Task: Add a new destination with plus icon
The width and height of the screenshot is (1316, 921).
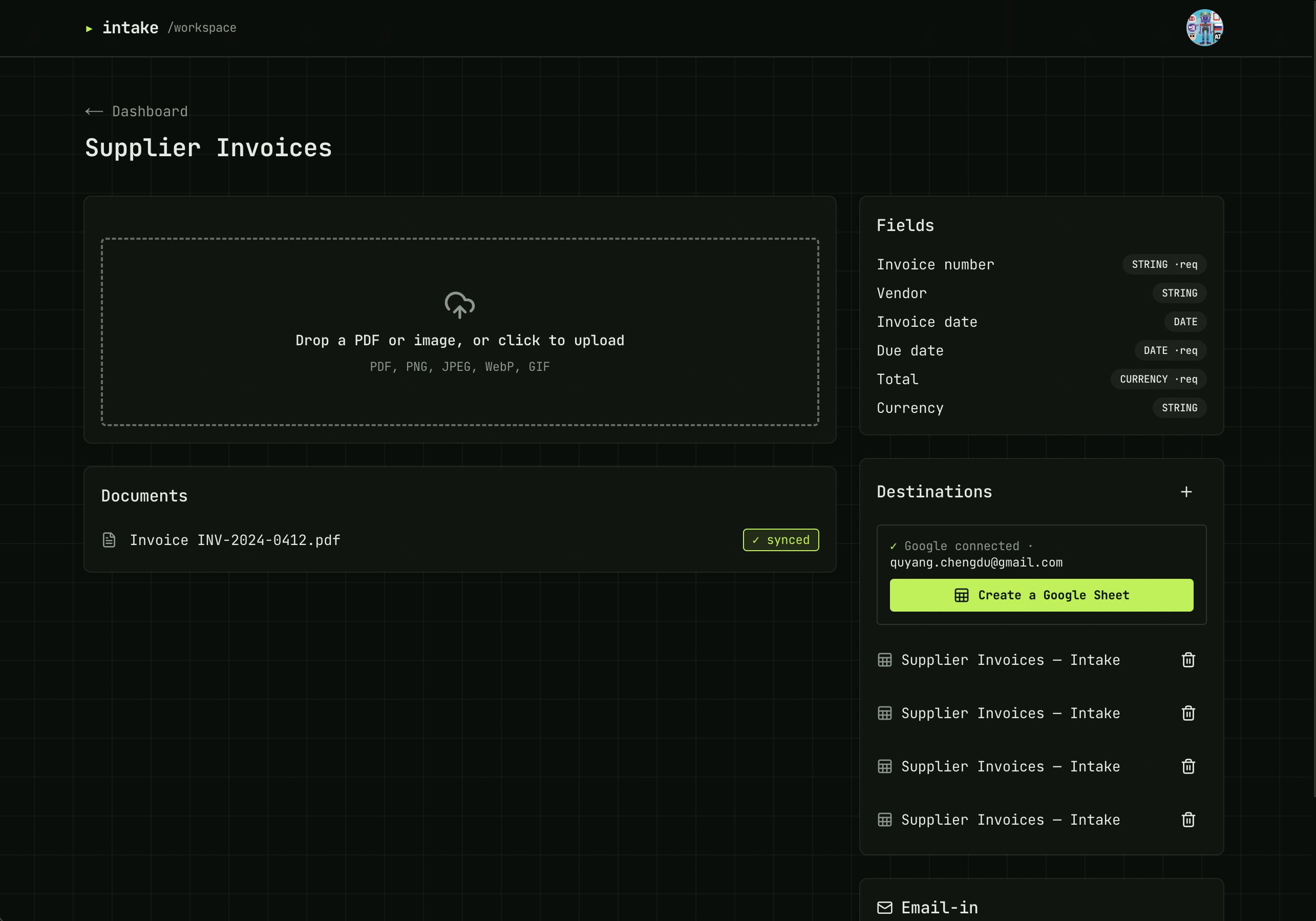Action: pos(1186,492)
